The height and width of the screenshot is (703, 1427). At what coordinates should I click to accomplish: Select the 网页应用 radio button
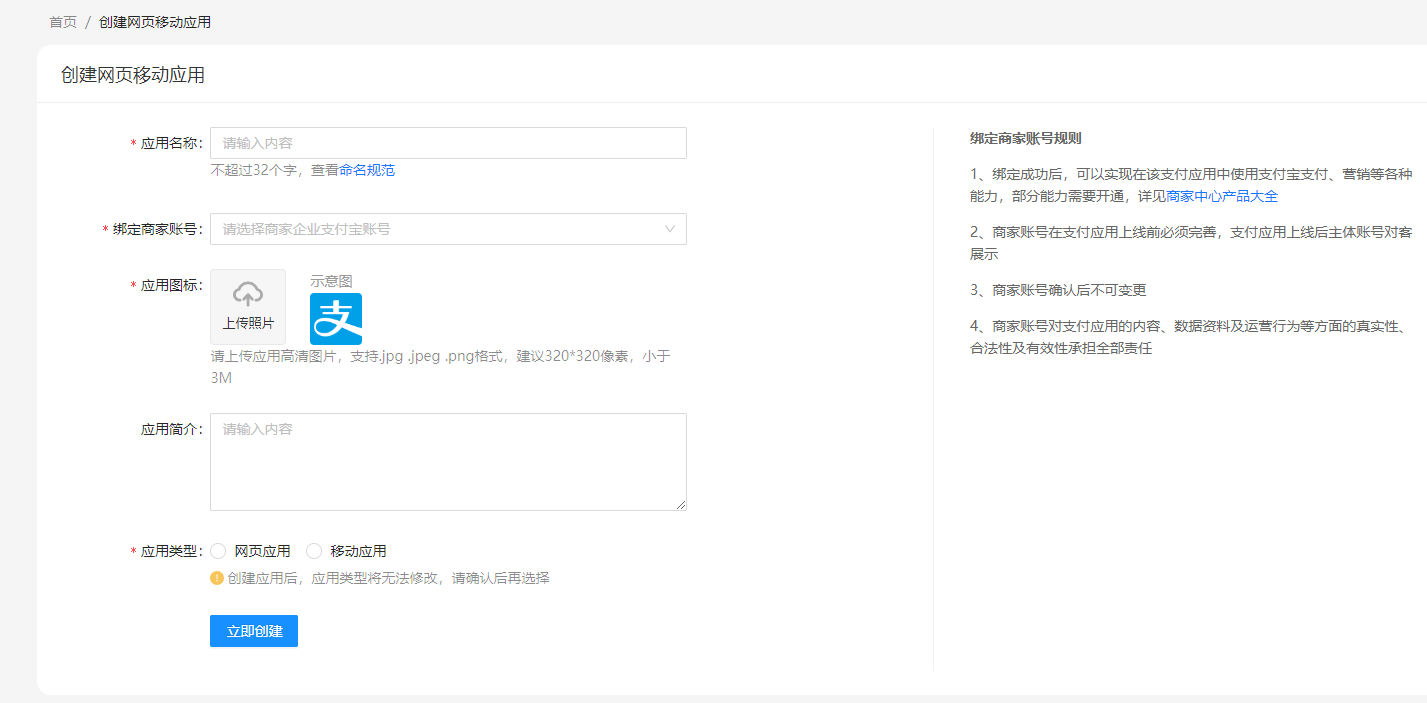coord(218,551)
